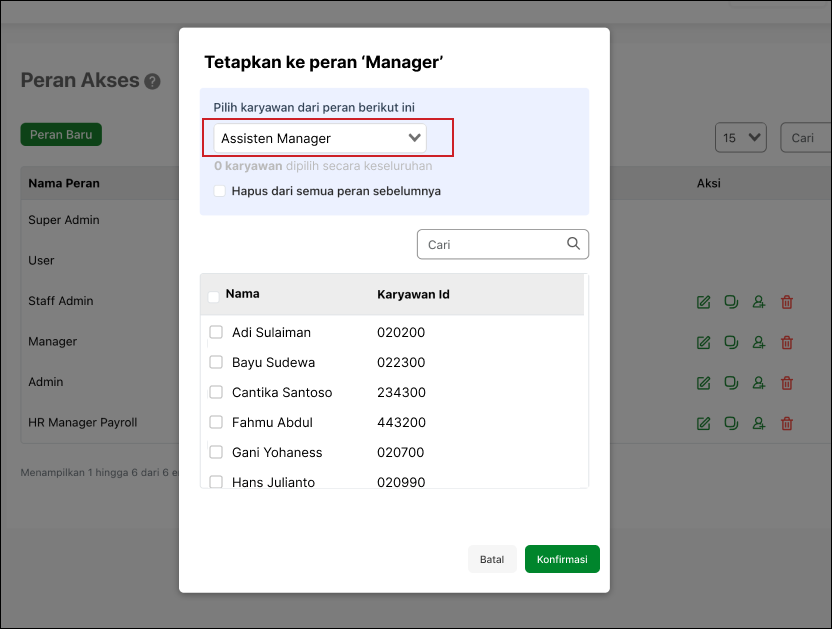Assign employees to the User role

[758, 260]
